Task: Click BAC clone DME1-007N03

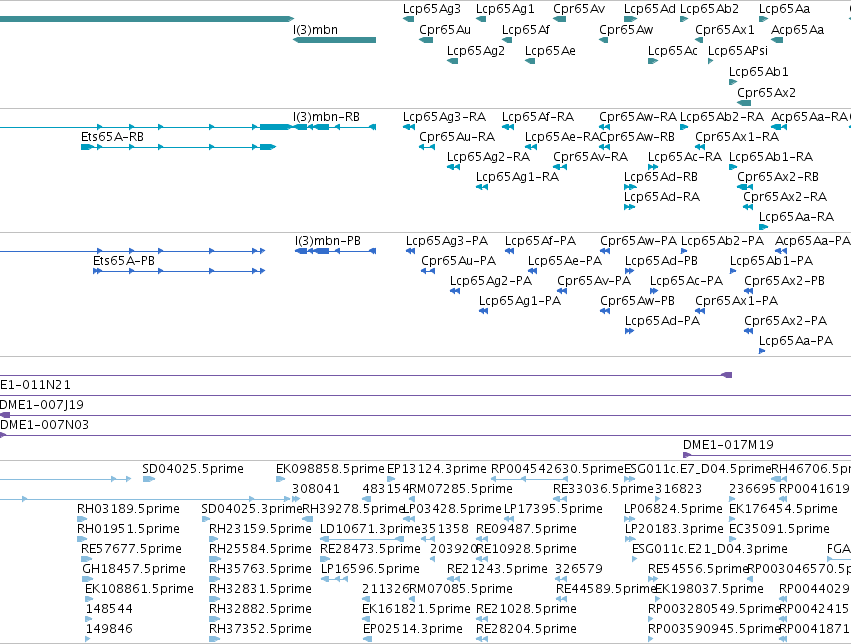Action: coord(45,425)
